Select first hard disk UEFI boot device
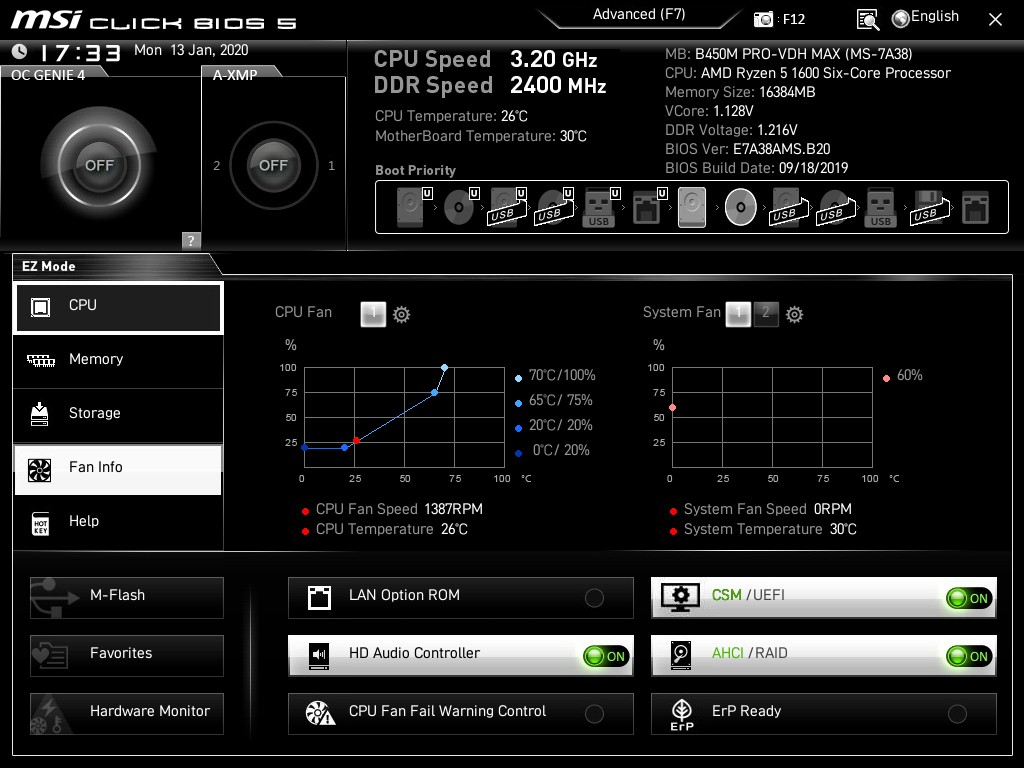 tap(414, 207)
